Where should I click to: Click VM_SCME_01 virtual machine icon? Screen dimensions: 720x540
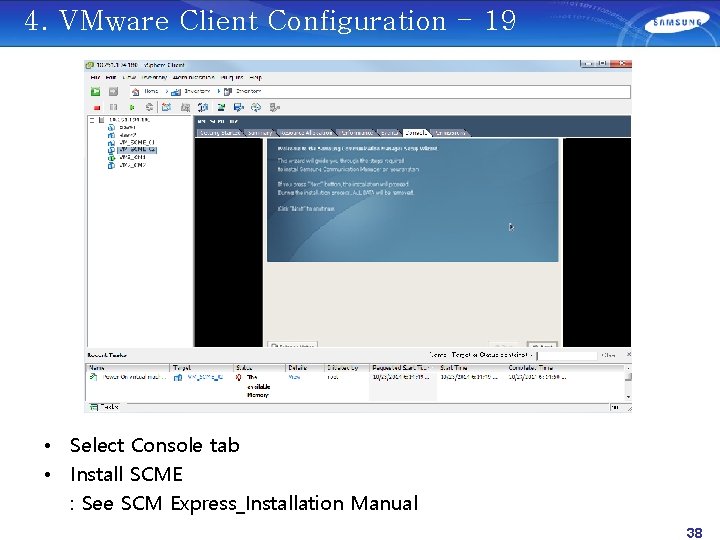(111, 143)
